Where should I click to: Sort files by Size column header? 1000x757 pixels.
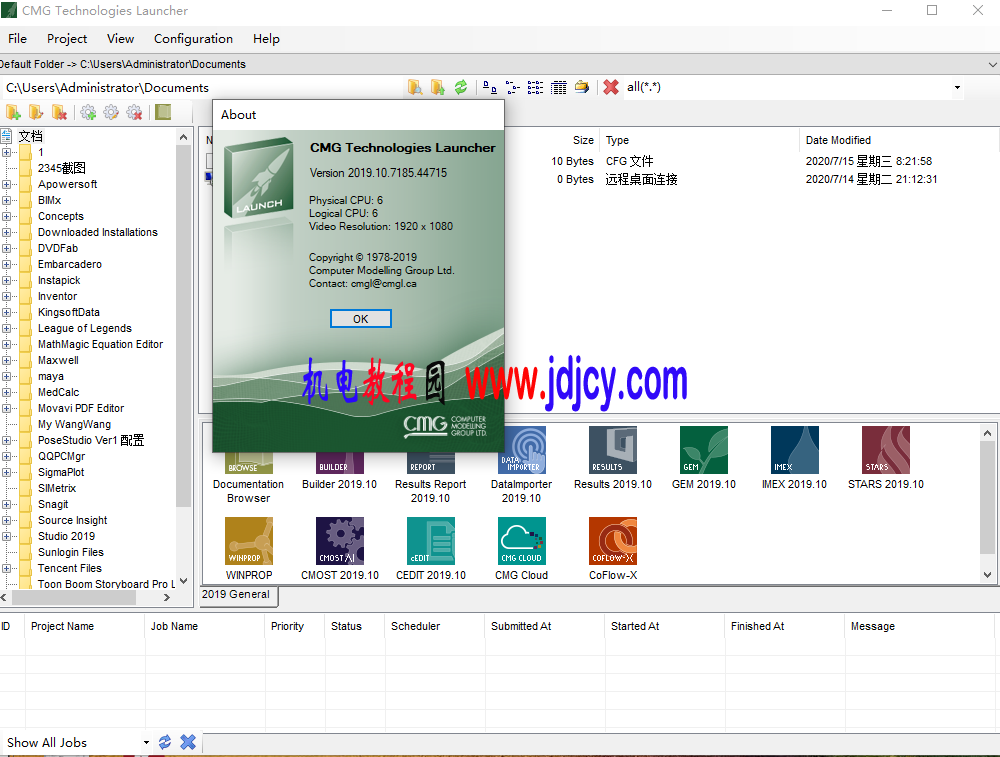[583, 140]
